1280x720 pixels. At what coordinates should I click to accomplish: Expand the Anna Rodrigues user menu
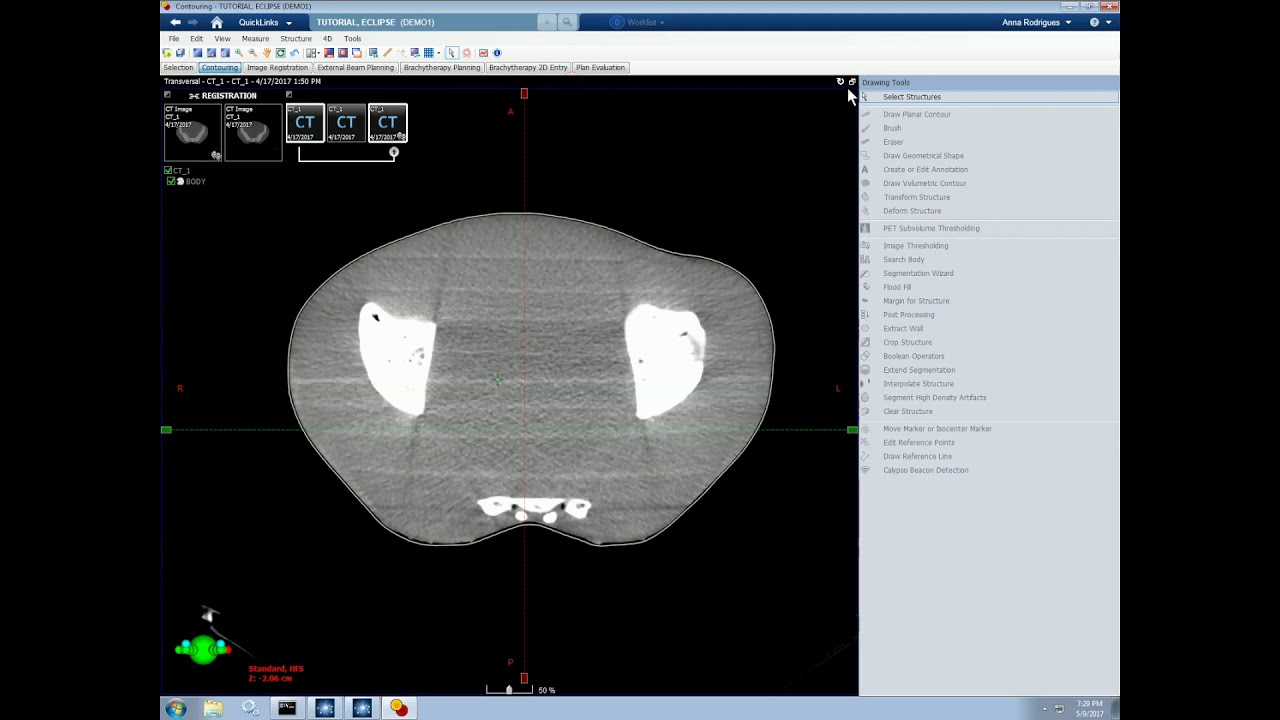pos(1036,22)
